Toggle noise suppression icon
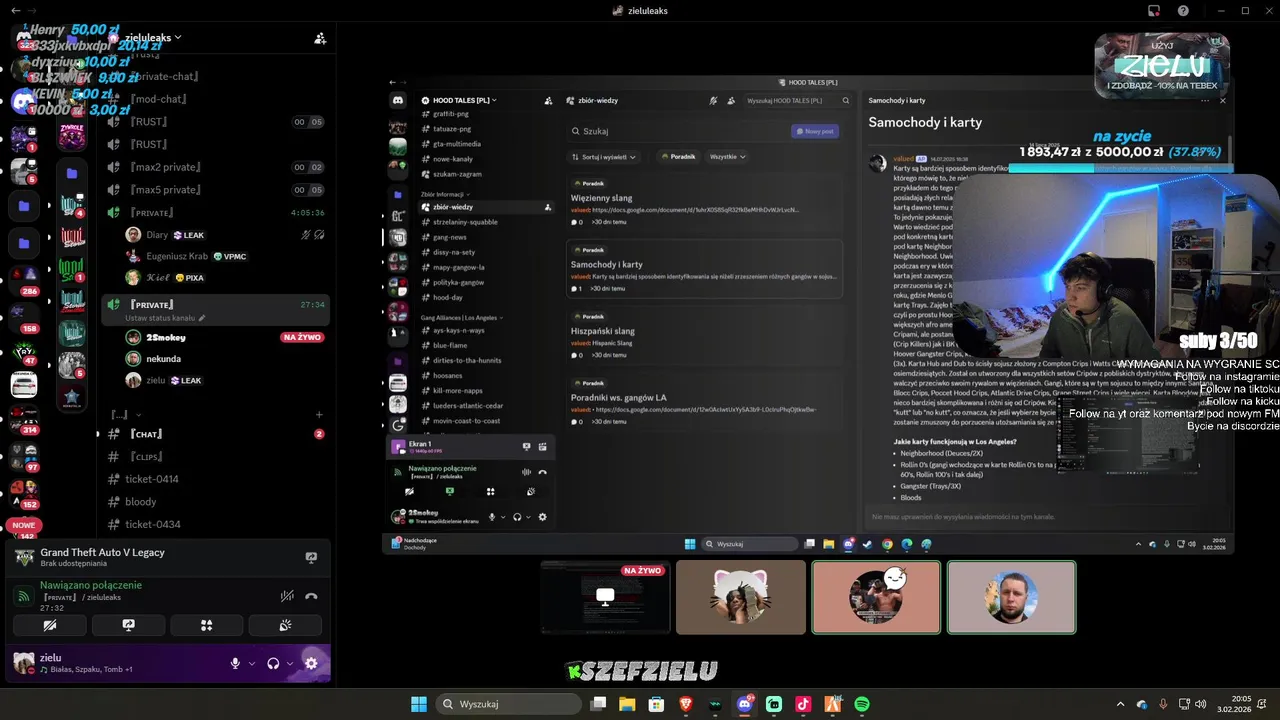The width and height of the screenshot is (1280, 720). pyautogui.click(x=287, y=596)
